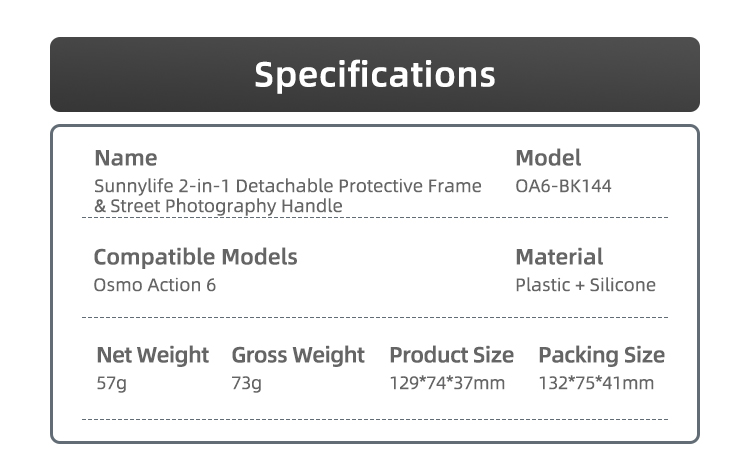This screenshot has width=750, height=470.
Task: Select the 73g gross weight value
Action: coord(246,383)
